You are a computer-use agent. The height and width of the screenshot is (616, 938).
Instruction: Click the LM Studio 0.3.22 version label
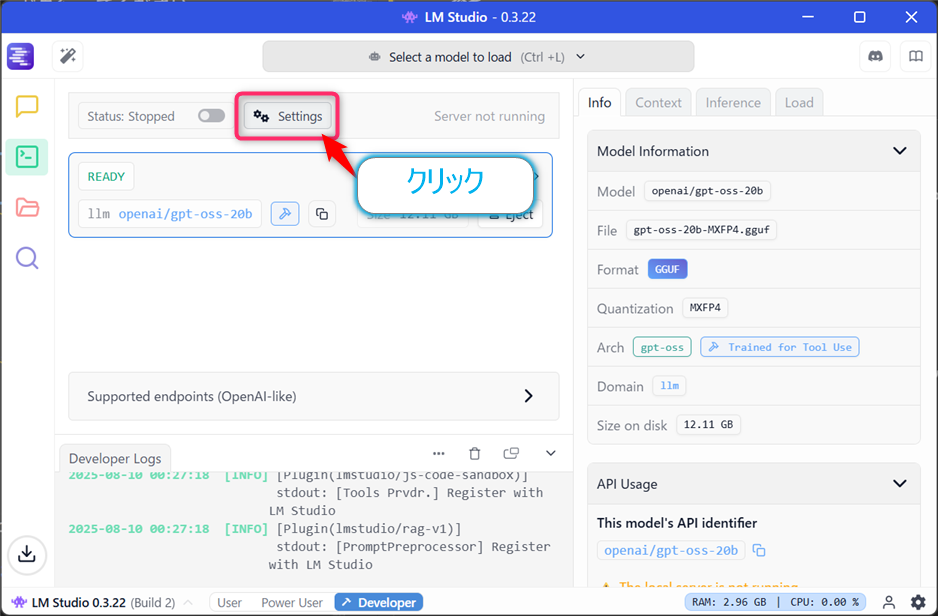pyautogui.click(x=78, y=602)
